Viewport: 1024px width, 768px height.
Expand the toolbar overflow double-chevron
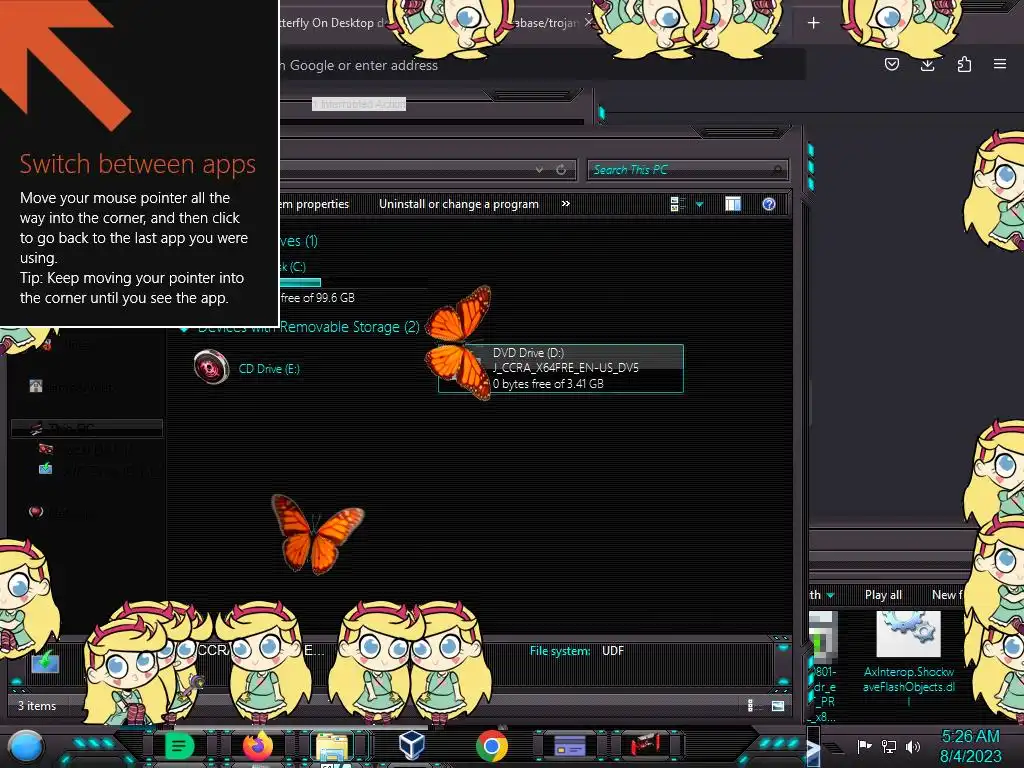(x=566, y=204)
